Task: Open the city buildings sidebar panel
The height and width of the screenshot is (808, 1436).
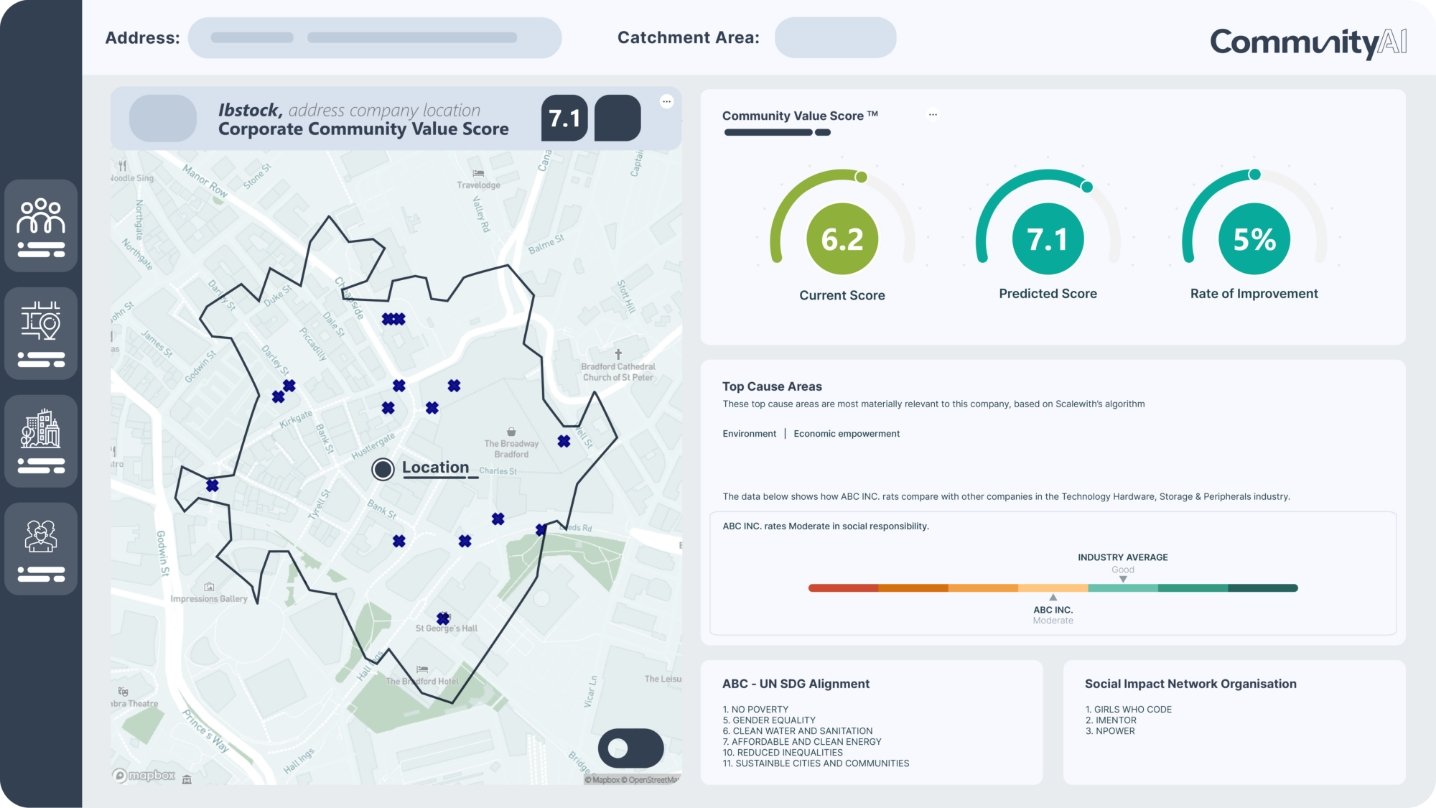Action: [x=41, y=439]
